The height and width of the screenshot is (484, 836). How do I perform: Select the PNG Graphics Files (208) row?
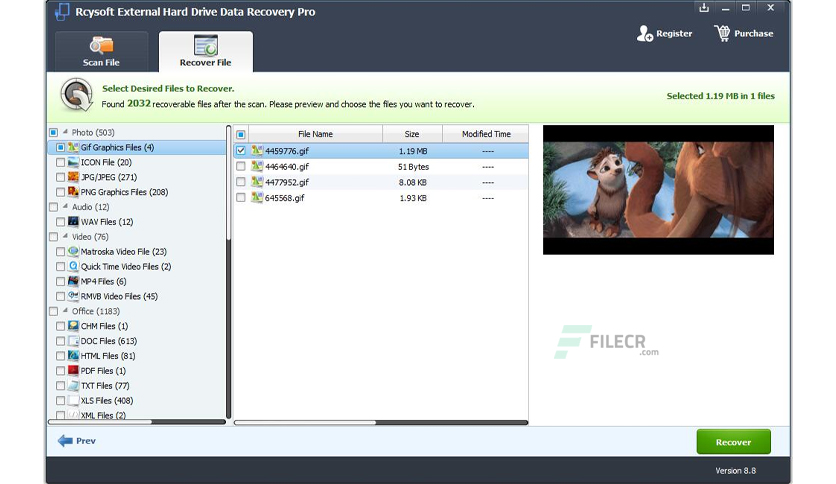137,192
